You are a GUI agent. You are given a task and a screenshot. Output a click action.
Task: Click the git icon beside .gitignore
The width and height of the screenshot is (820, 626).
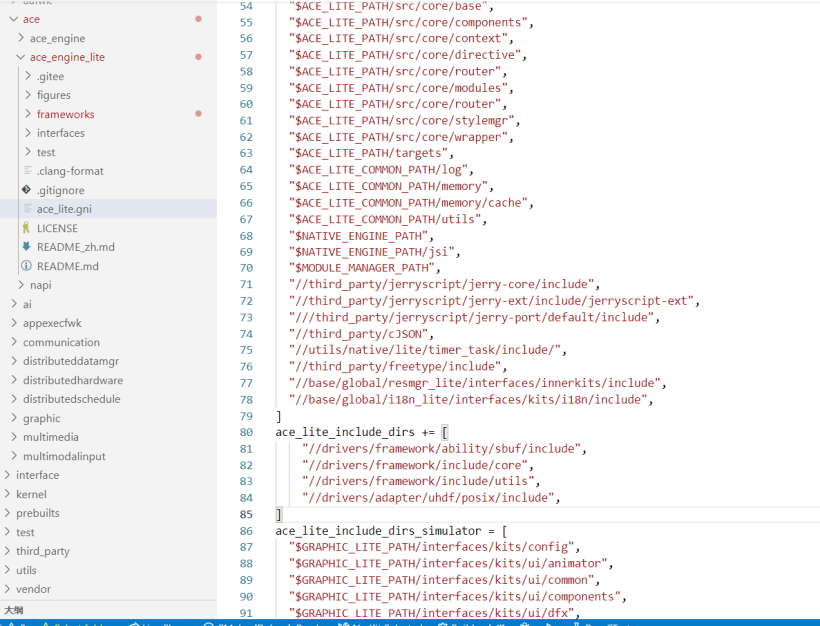tap(26, 190)
